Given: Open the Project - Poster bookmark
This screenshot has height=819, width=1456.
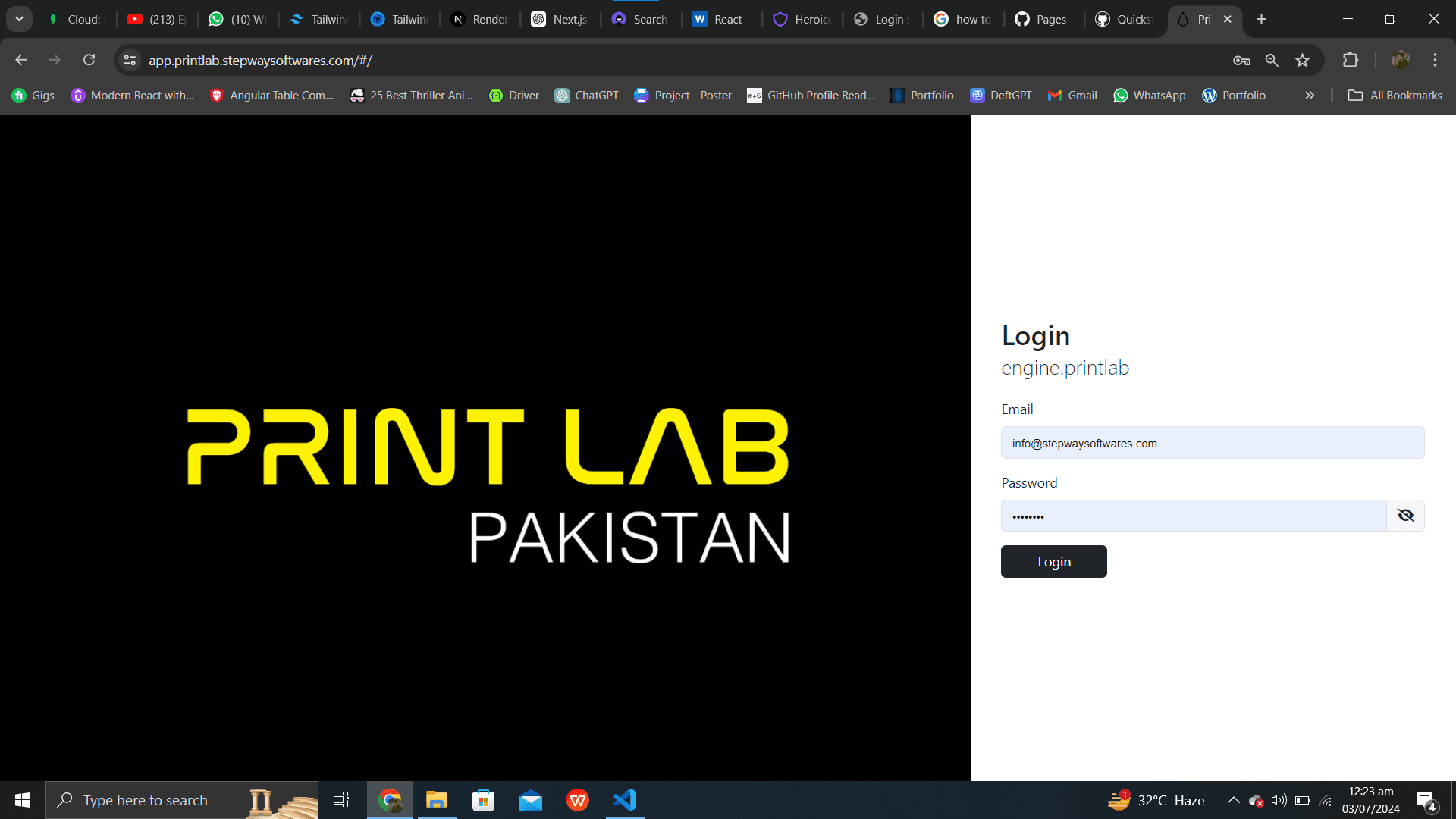Looking at the screenshot, I should (x=683, y=95).
